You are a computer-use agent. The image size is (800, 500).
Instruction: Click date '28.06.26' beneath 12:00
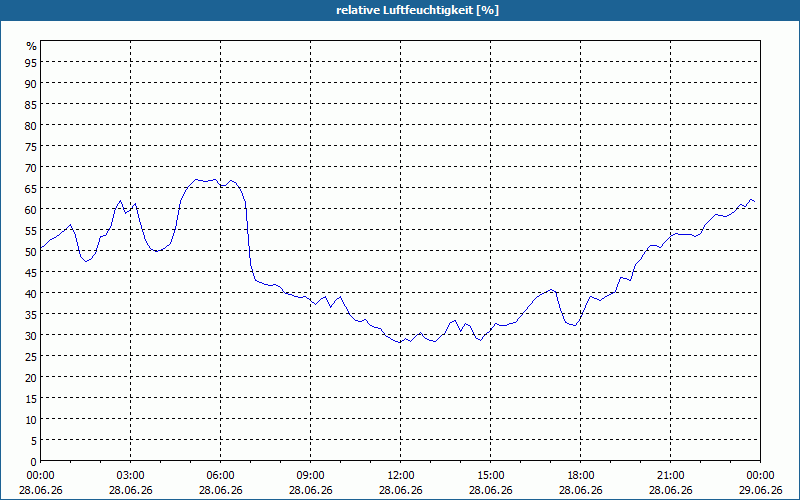[401, 490]
